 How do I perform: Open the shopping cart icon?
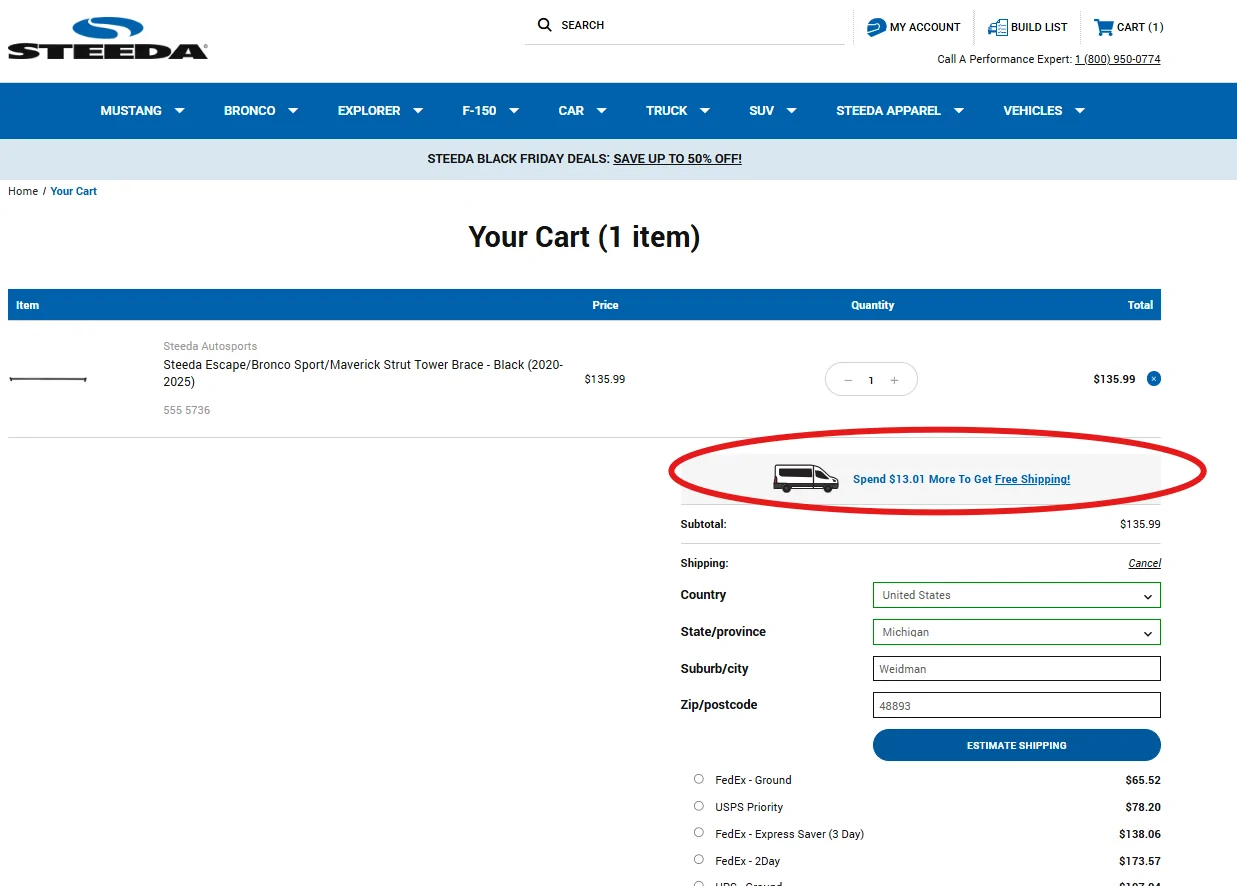coord(1103,27)
